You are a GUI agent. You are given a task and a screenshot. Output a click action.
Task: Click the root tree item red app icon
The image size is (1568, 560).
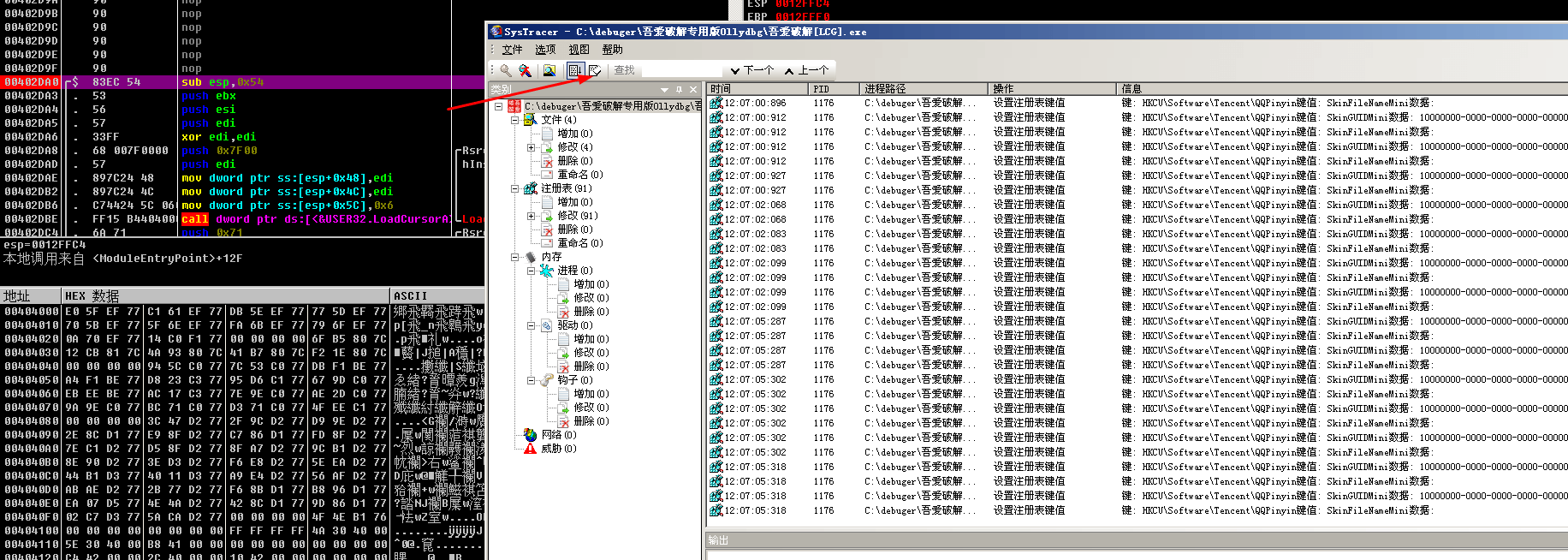click(x=514, y=106)
